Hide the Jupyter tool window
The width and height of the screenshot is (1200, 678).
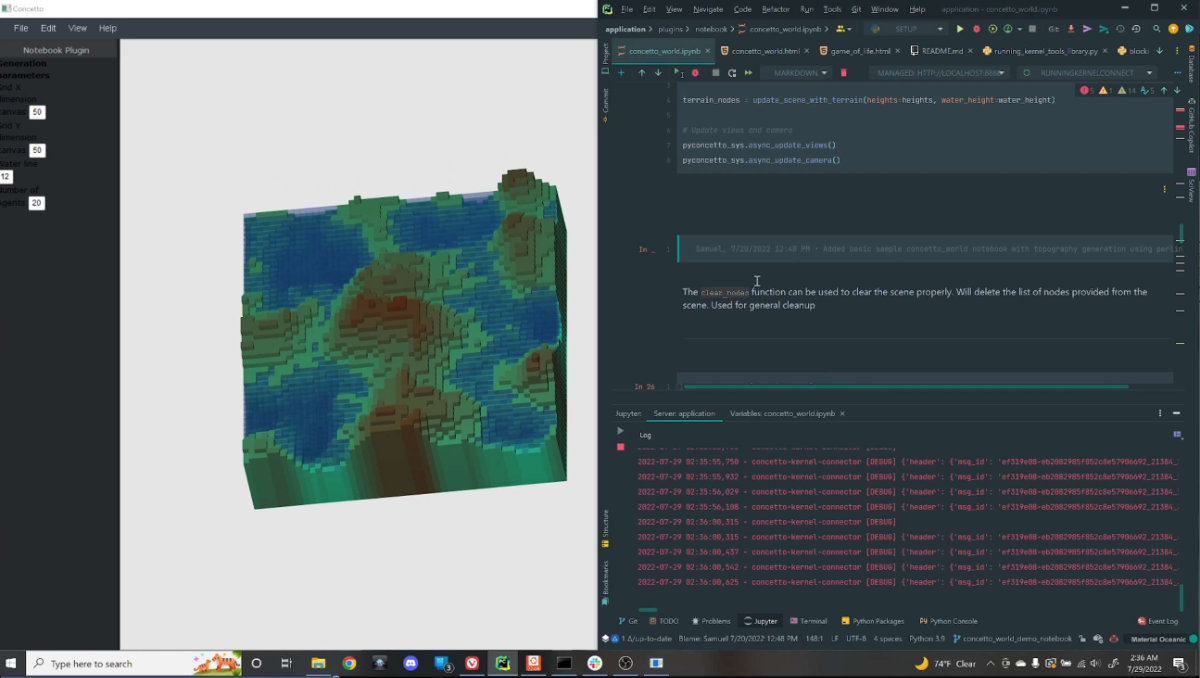[x=1175, y=413]
